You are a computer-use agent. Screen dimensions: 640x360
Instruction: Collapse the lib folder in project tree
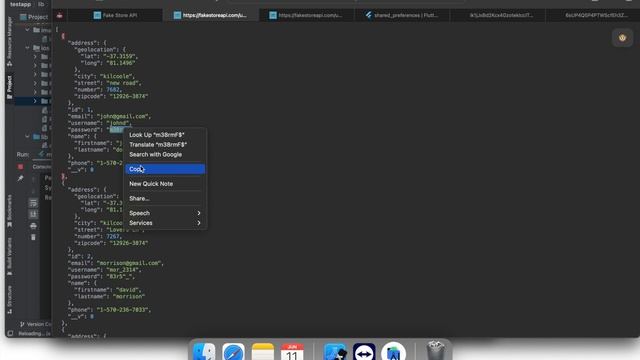point(27,136)
